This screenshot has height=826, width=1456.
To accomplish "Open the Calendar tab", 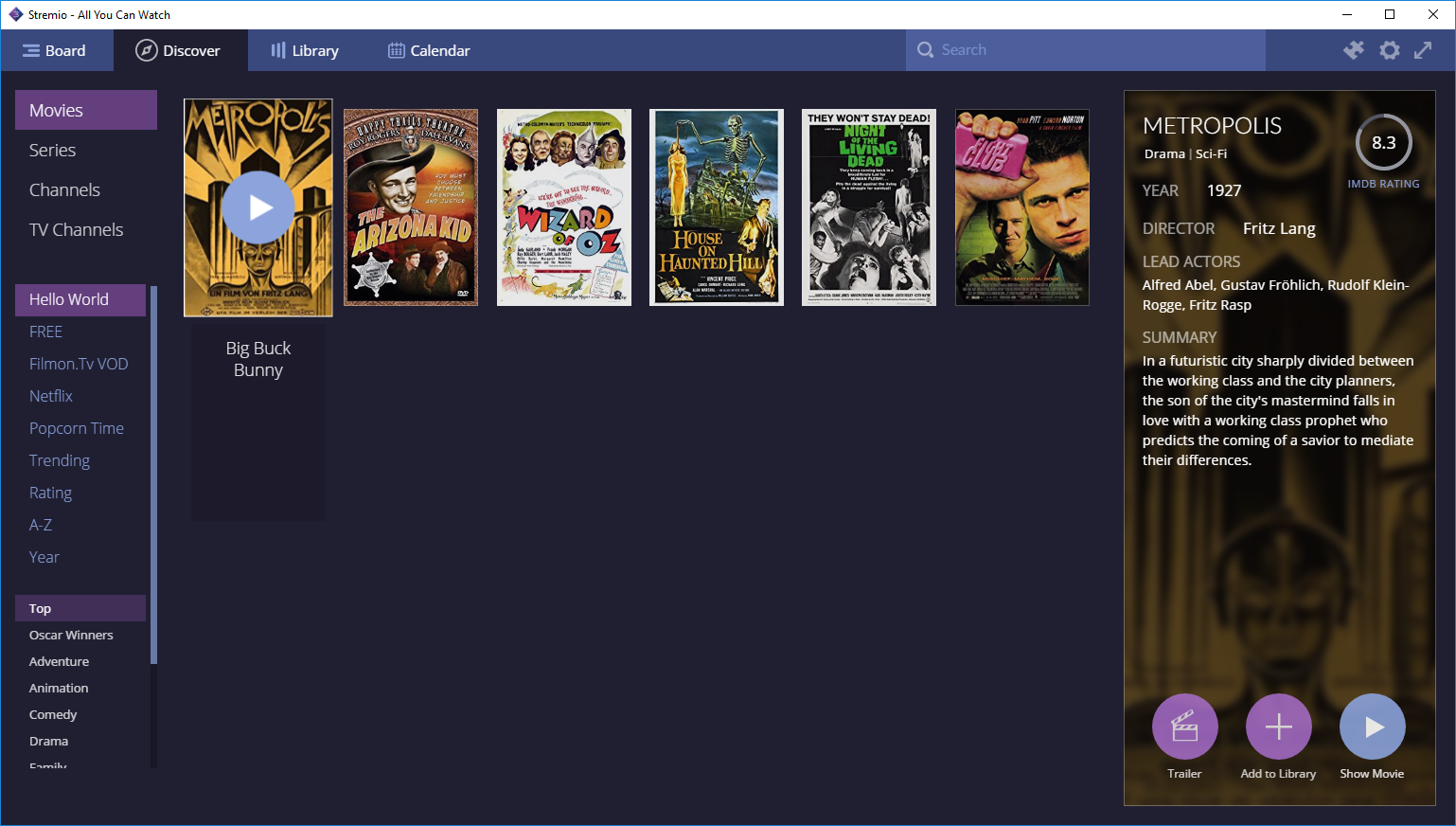I will [x=429, y=50].
